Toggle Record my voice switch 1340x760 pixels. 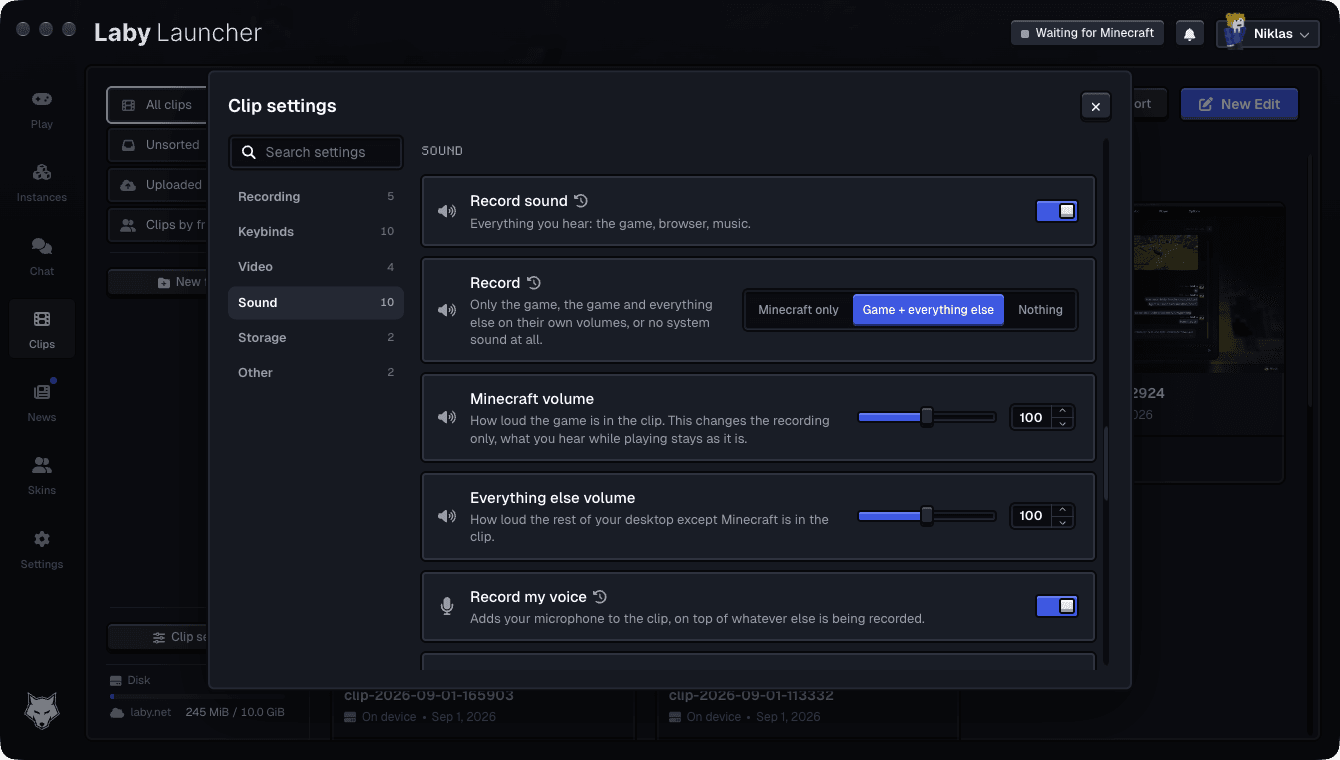tap(1057, 606)
